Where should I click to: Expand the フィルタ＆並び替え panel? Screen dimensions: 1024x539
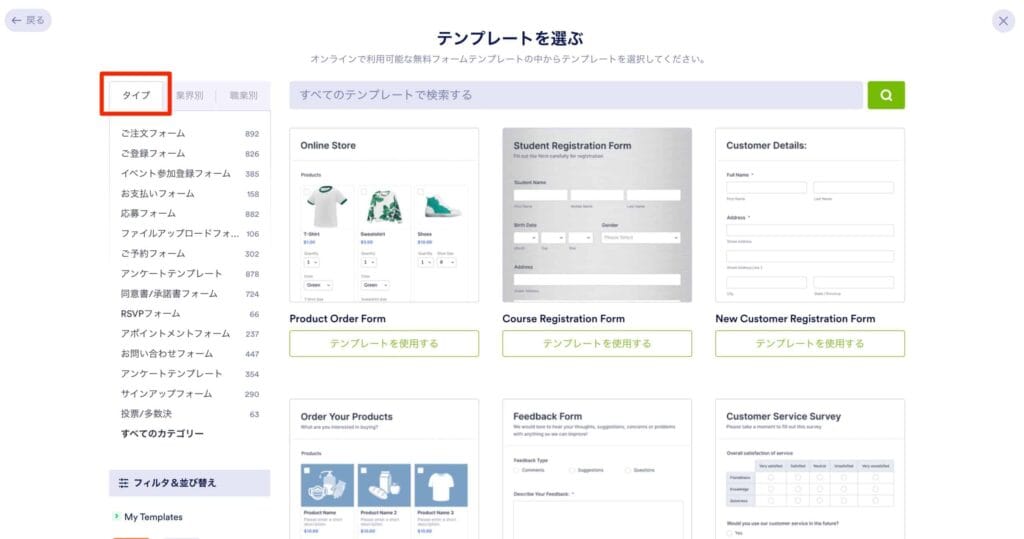pos(189,483)
